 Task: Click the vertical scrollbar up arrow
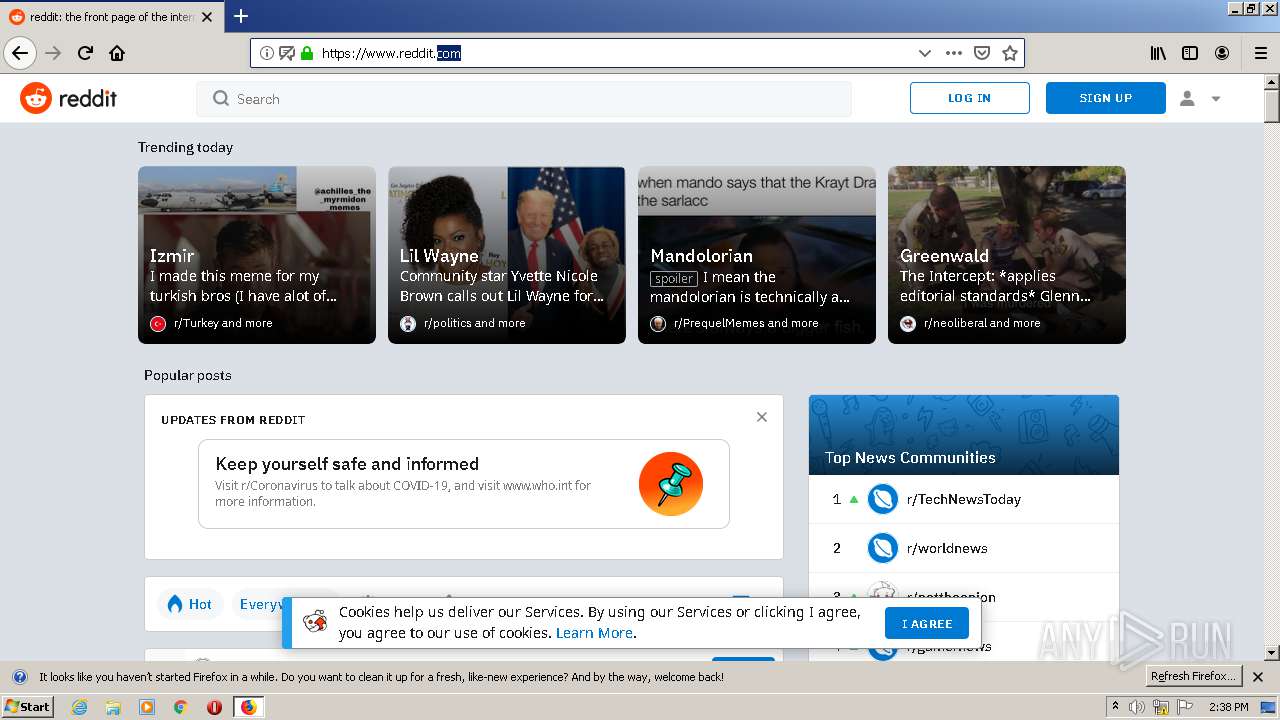(x=1272, y=82)
